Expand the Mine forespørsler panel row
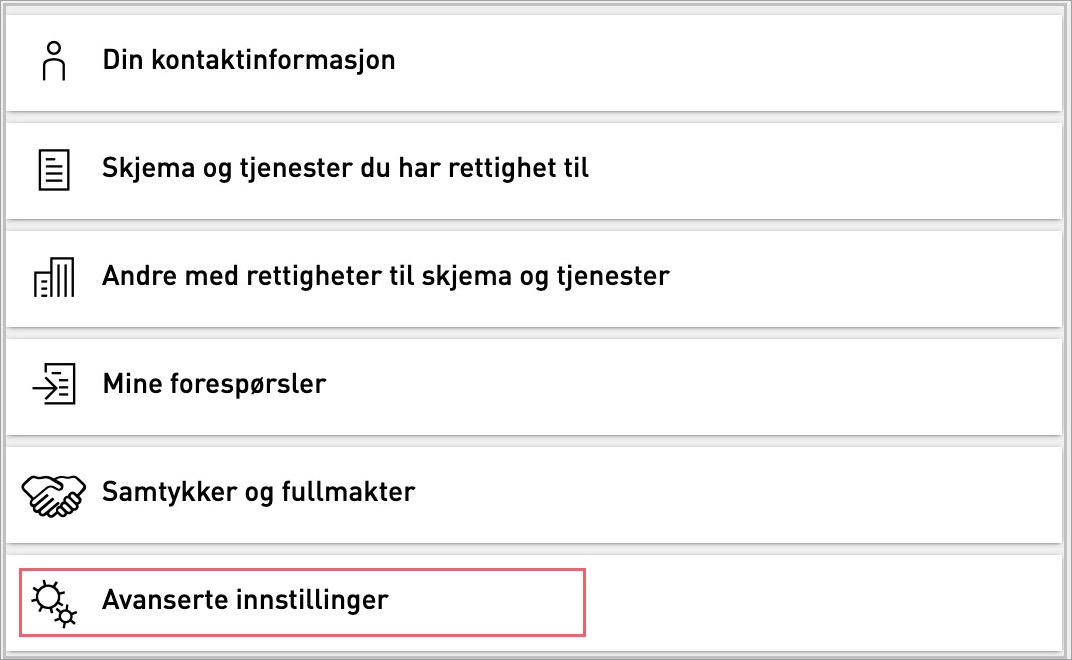Viewport: 1072px width, 660px height. [x=534, y=386]
